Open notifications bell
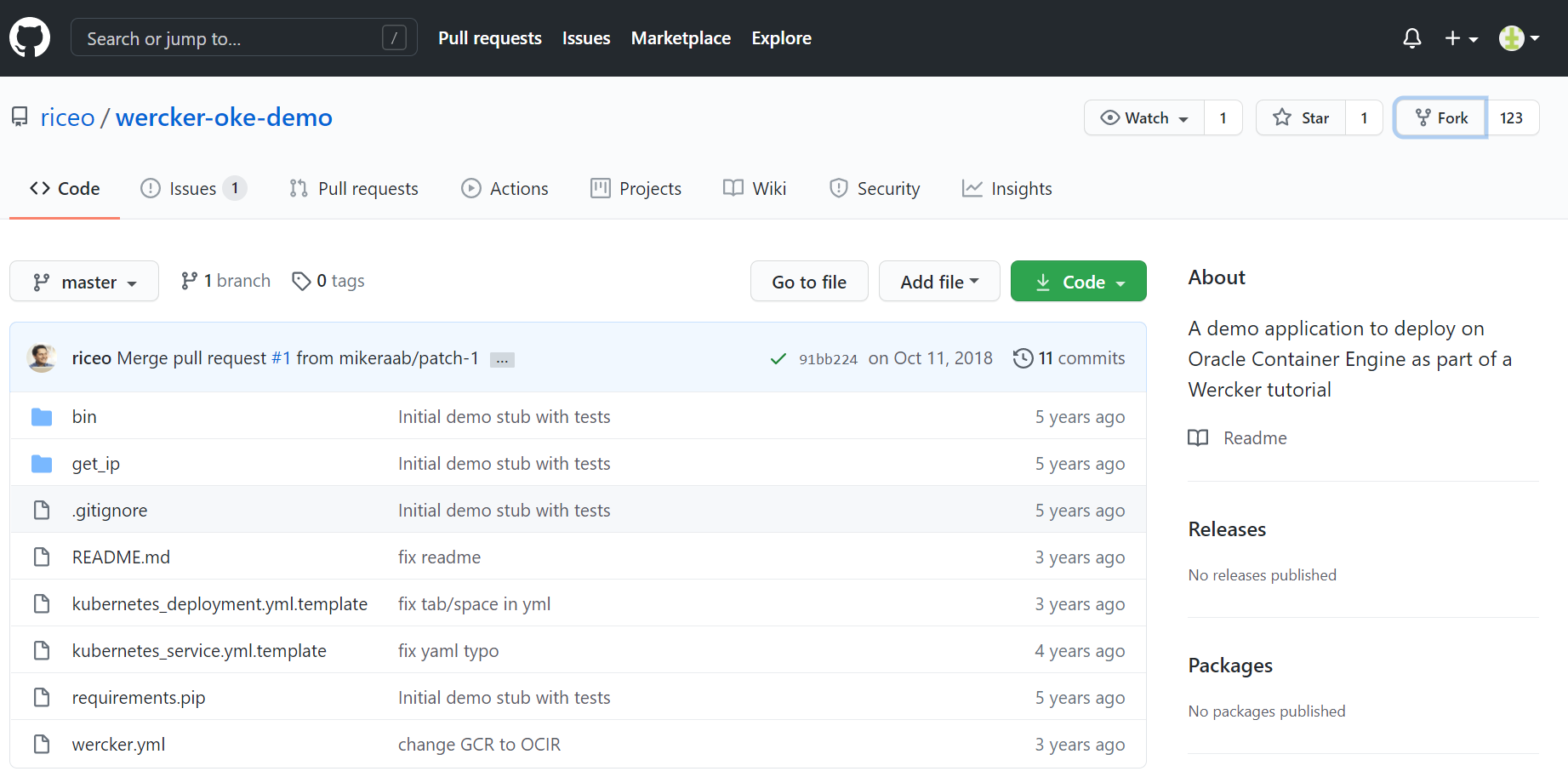The width and height of the screenshot is (1568, 777). click(x=1412, y=38)
